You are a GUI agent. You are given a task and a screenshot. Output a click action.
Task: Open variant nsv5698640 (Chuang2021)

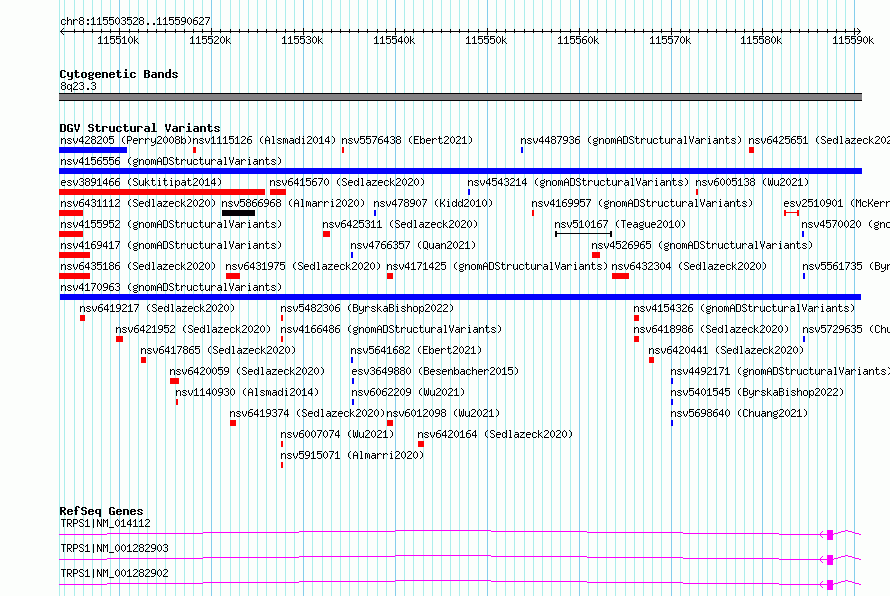click(739, 413)
